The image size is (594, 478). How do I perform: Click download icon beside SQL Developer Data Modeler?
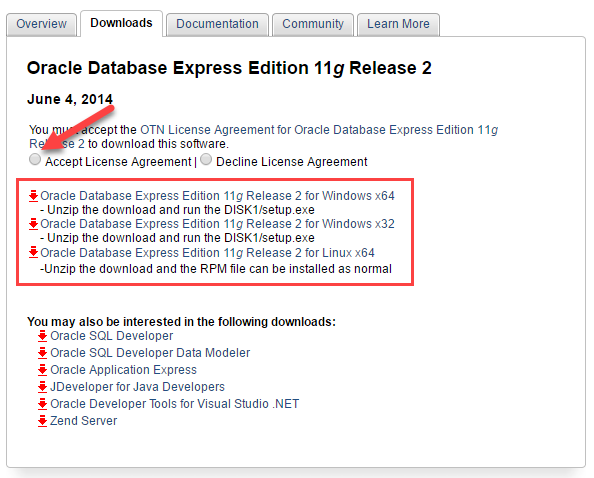[42, 353]
